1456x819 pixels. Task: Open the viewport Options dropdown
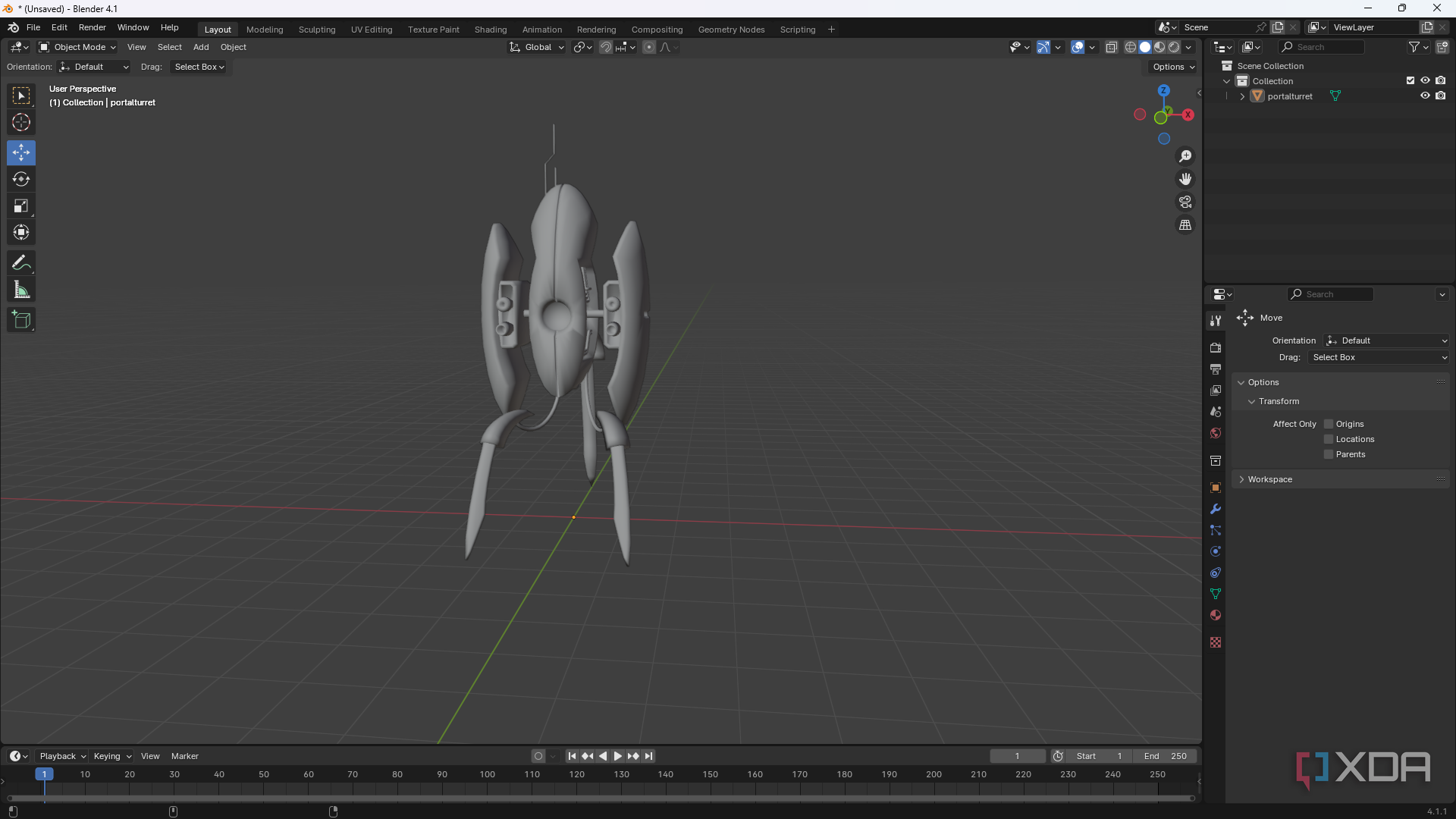pos(1172,67)
